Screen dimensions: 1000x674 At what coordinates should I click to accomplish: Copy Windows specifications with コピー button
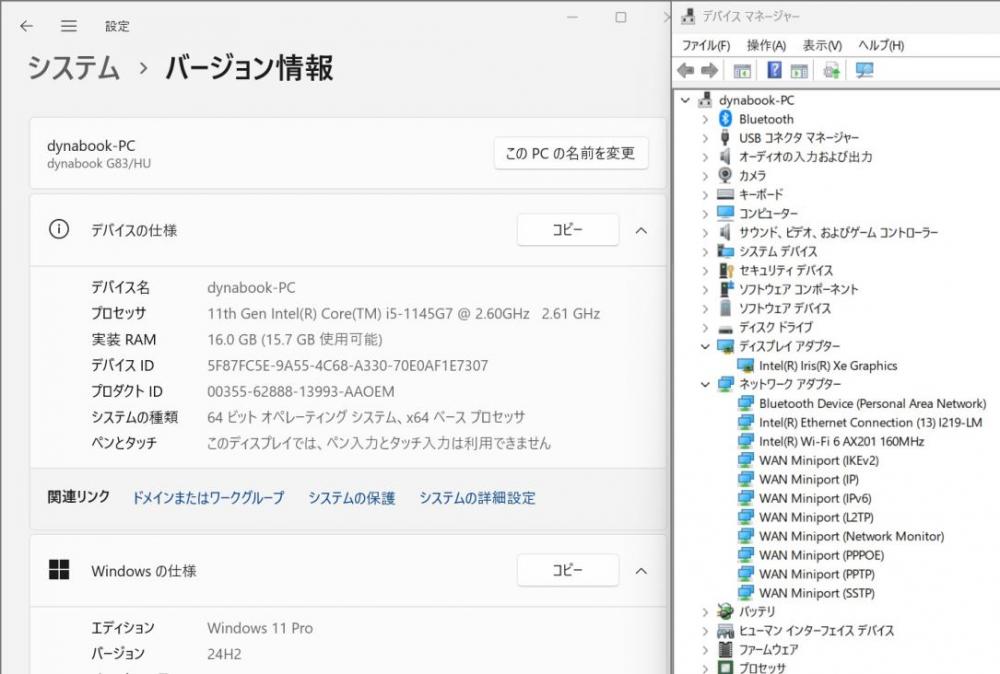pos(568,570)
